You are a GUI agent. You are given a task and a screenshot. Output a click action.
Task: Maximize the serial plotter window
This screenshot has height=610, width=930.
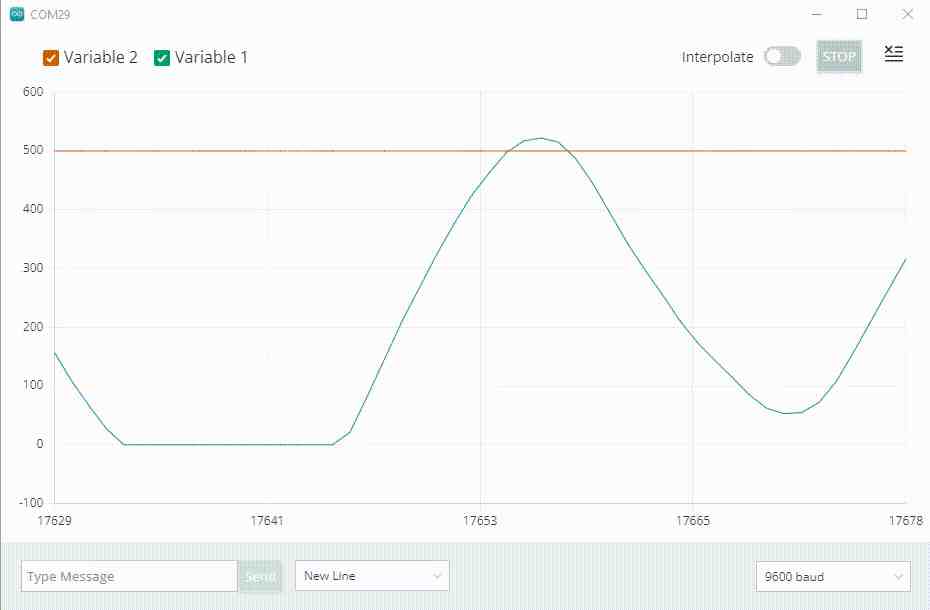(x=861, y=15)
